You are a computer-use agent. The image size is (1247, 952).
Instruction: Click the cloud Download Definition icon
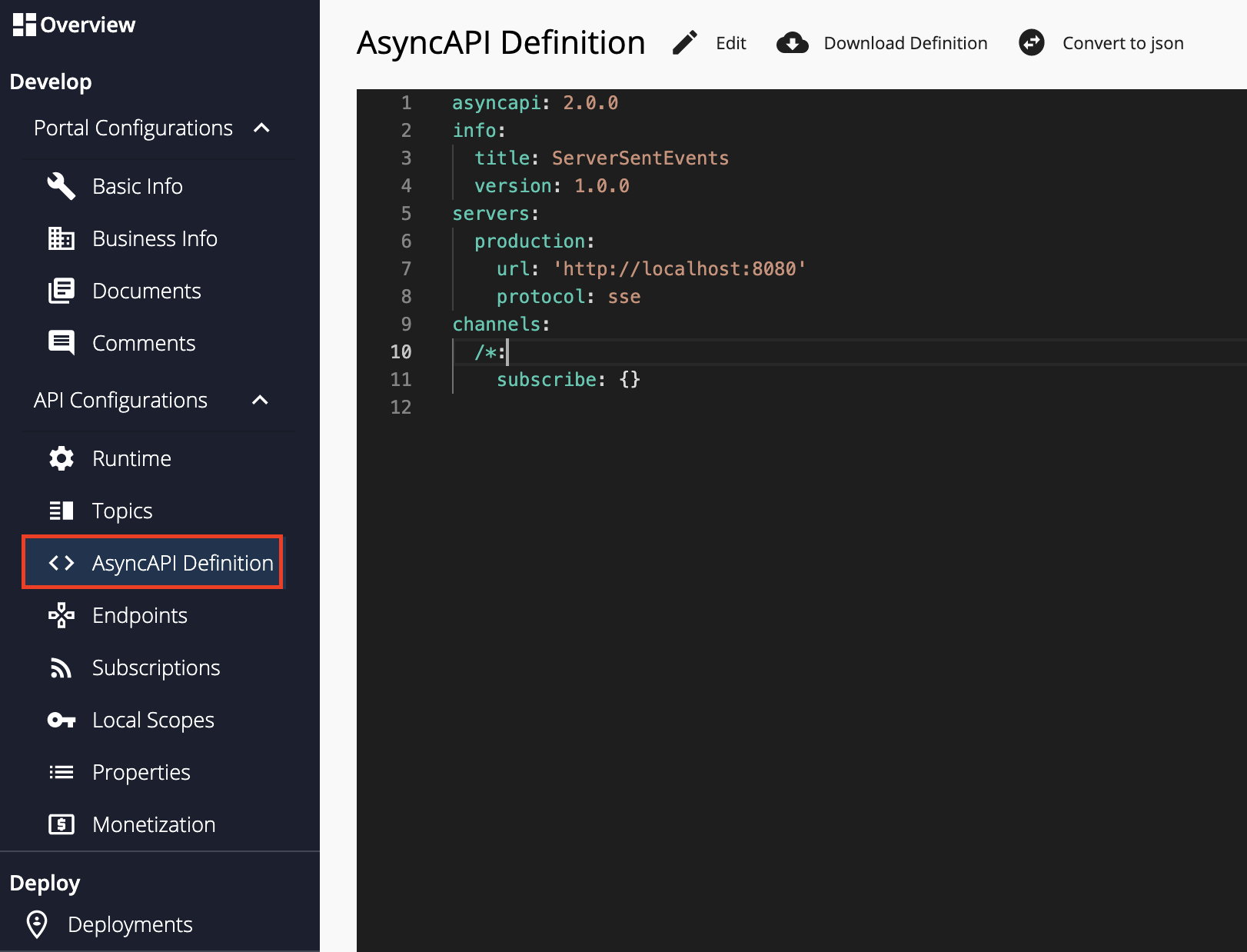tap(792, 43)
